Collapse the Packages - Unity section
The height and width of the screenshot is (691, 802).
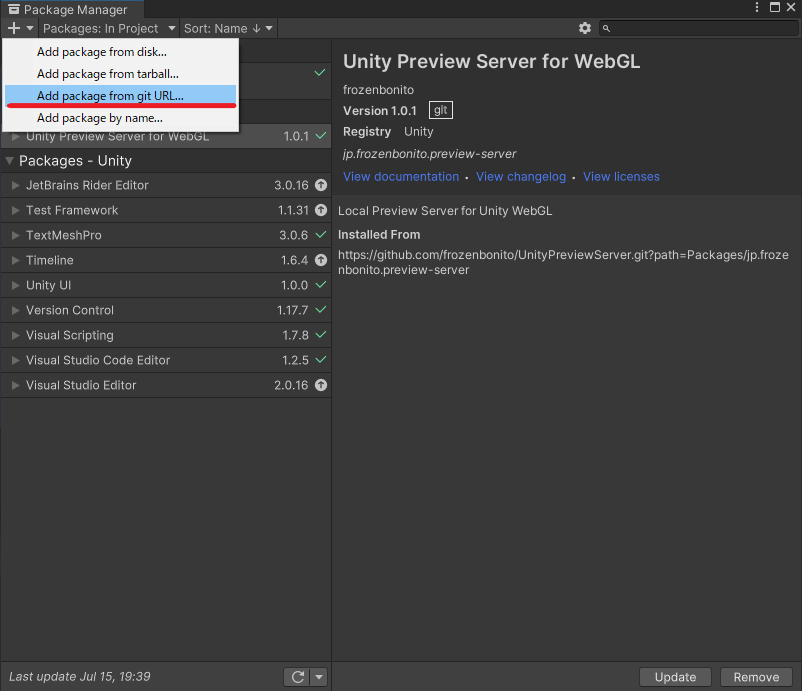pos(10,160)
